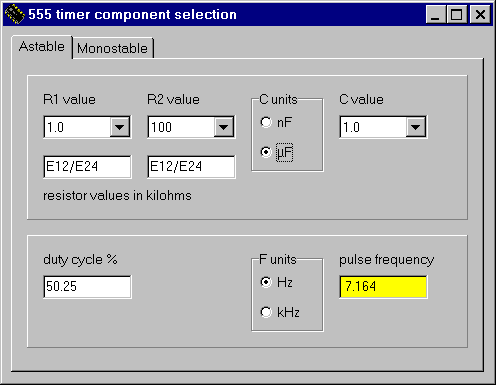The image size is (496, 385).
Task: Click inside the R1 value box showing 1.0
Action: pos(77,127)
